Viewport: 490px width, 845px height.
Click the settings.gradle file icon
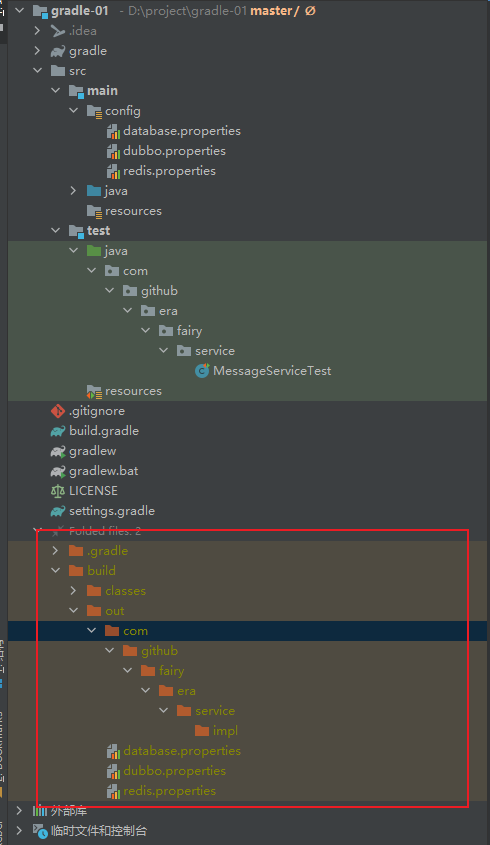[x=58, y=511]
